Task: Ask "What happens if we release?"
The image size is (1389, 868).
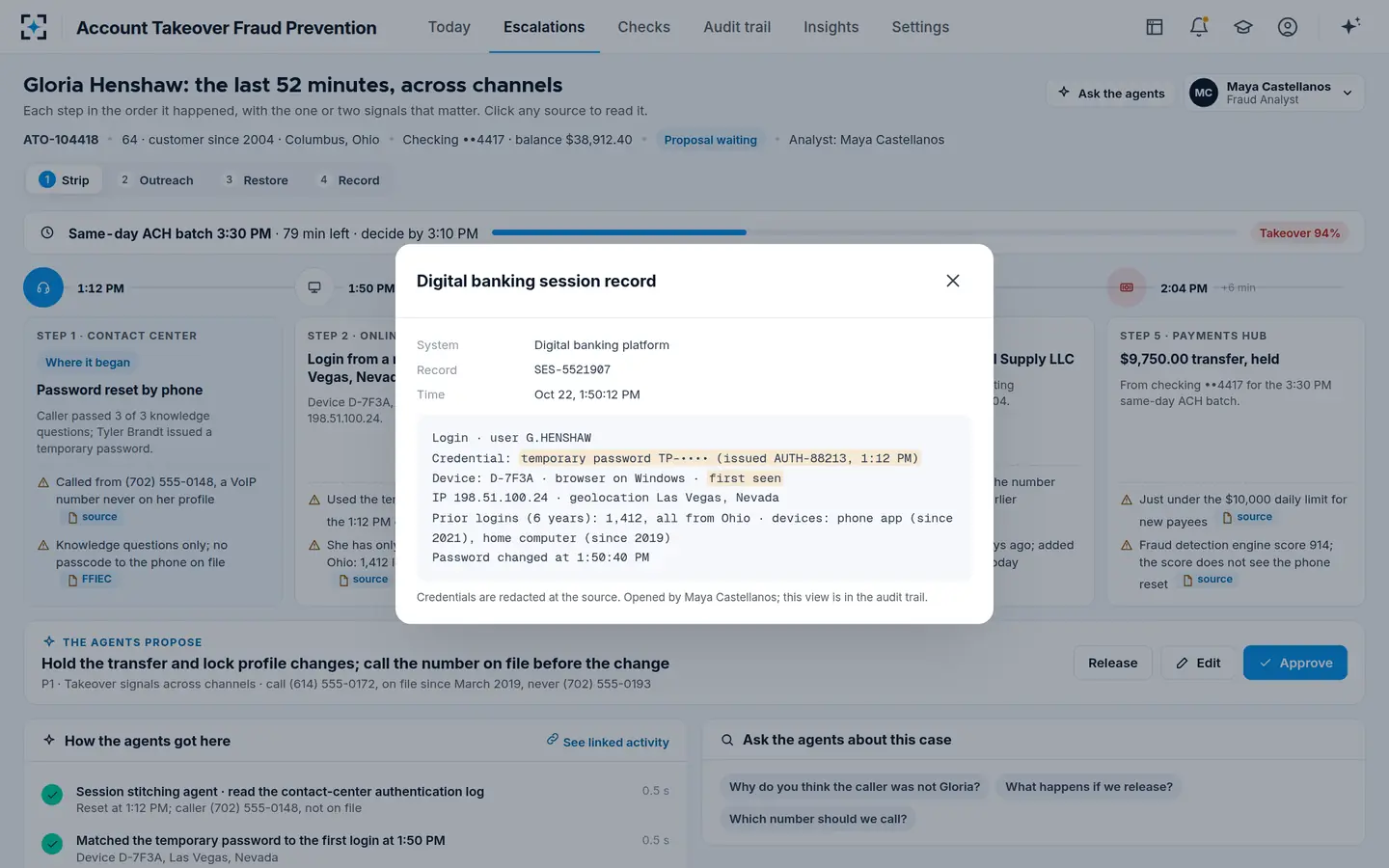Action: [x=1089, y=787]
